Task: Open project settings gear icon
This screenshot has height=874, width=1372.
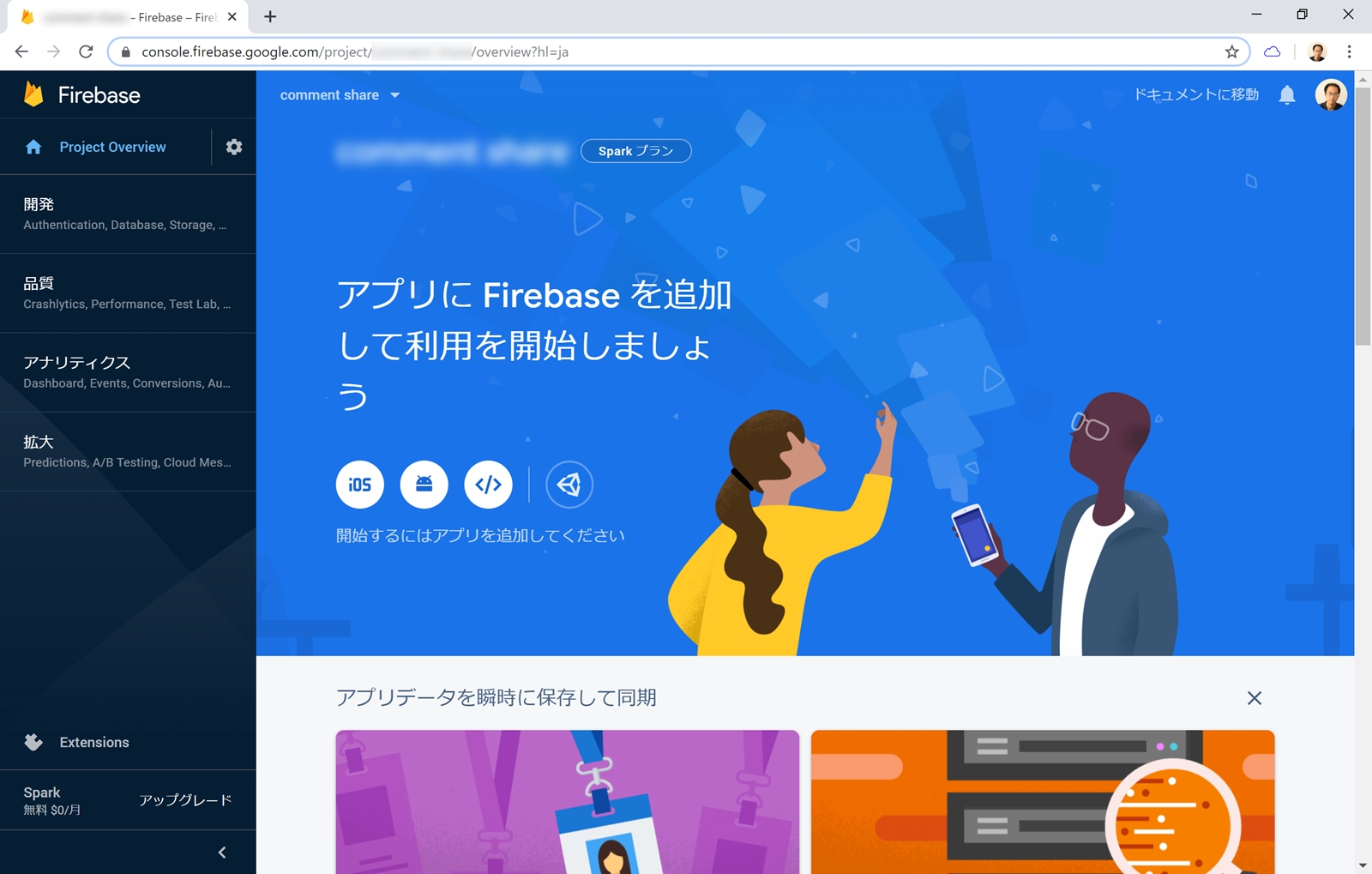Action: pyautogui.click(x=234, y=147)
